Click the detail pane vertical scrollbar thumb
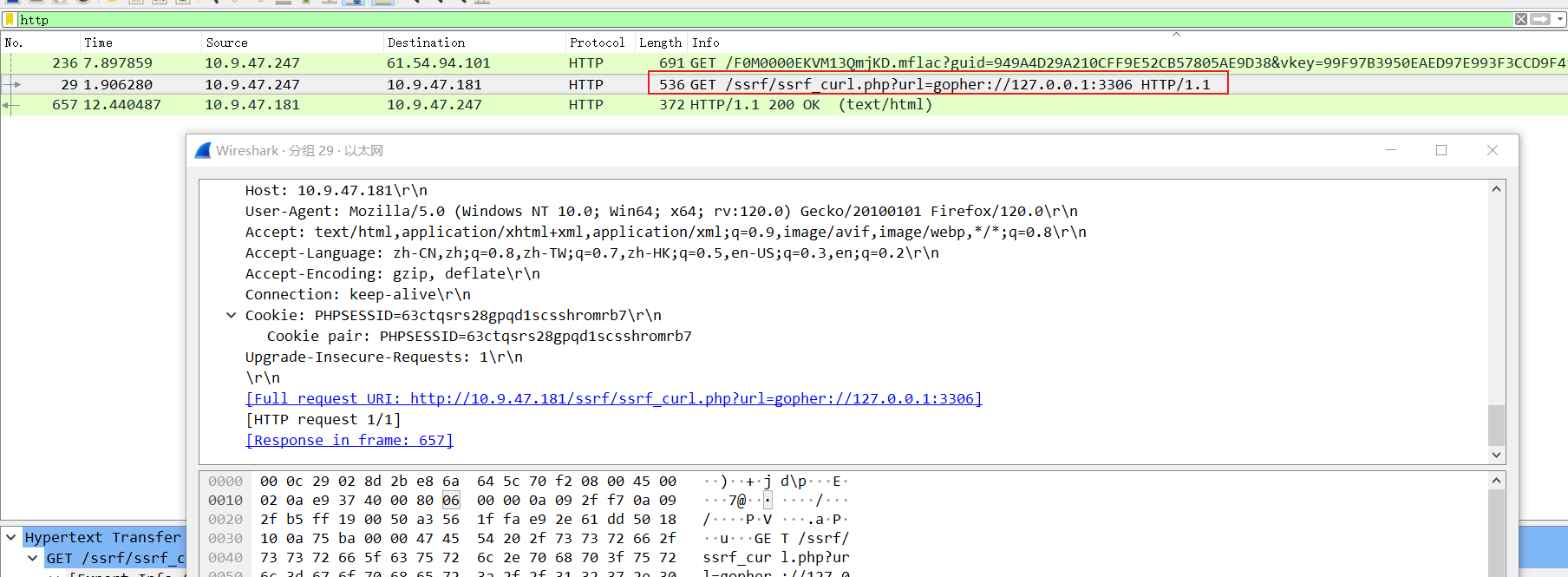This screenshot has width=1568, height=577. (1496, 425)
